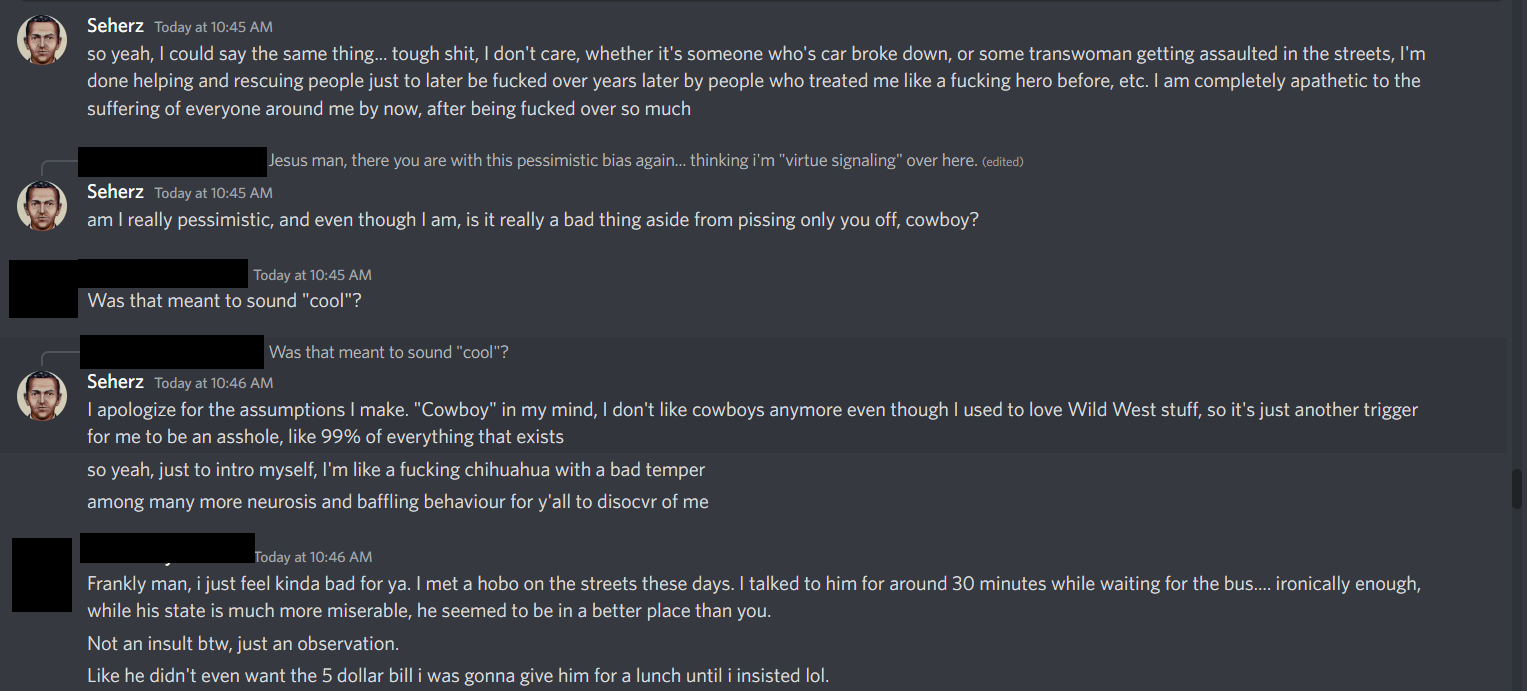Click Seherz's avatar next to the "am I really pessimistic" message

tap(42, 206)
